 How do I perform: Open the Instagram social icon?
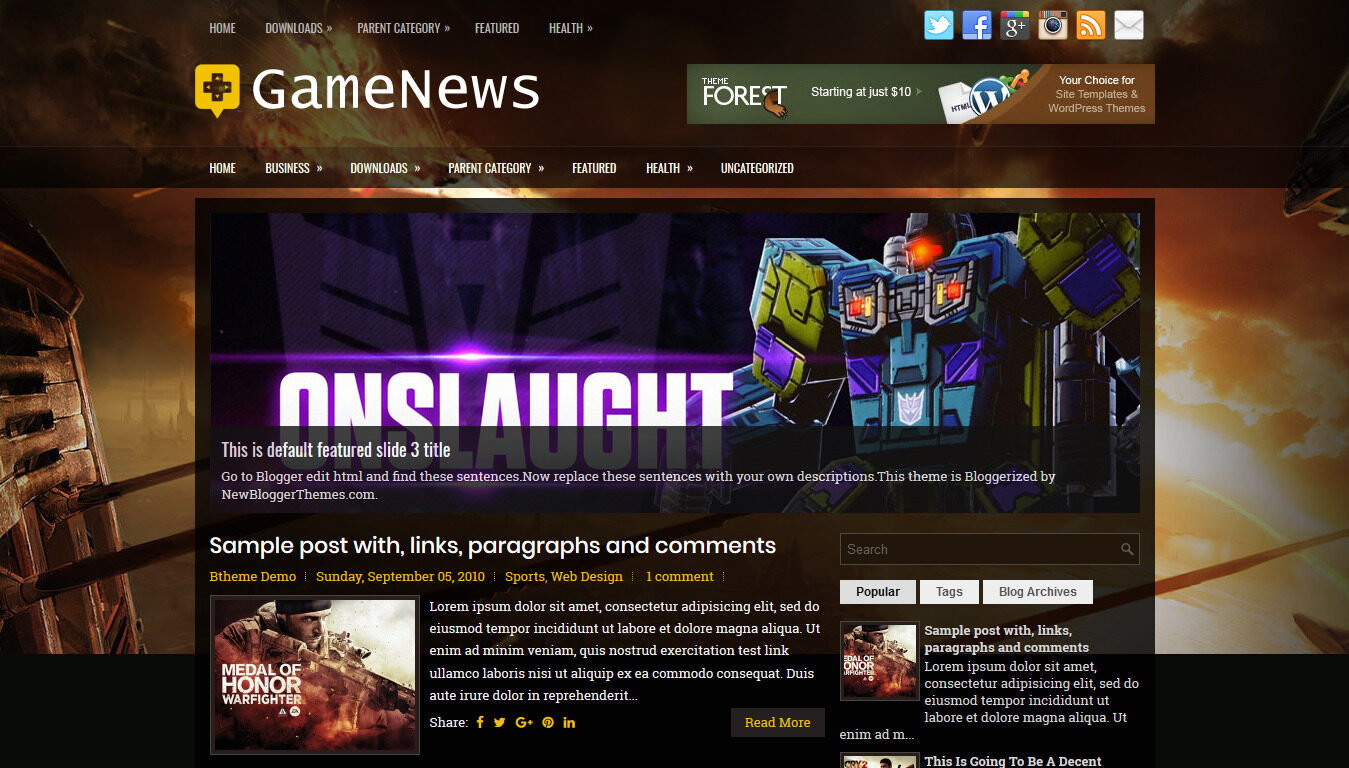coord(1053,25)
